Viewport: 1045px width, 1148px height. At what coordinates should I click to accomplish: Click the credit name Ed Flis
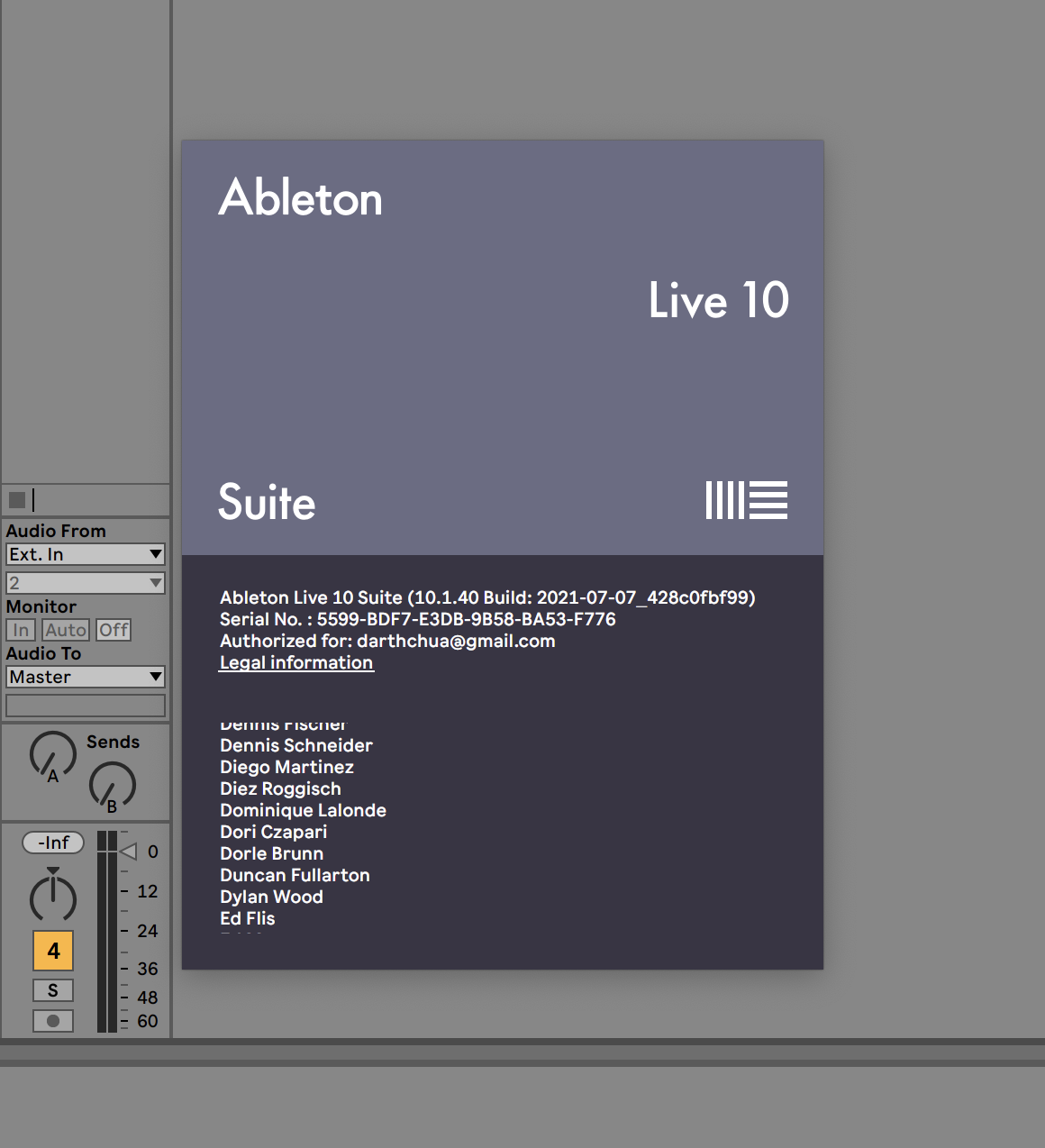pos(248,918)
